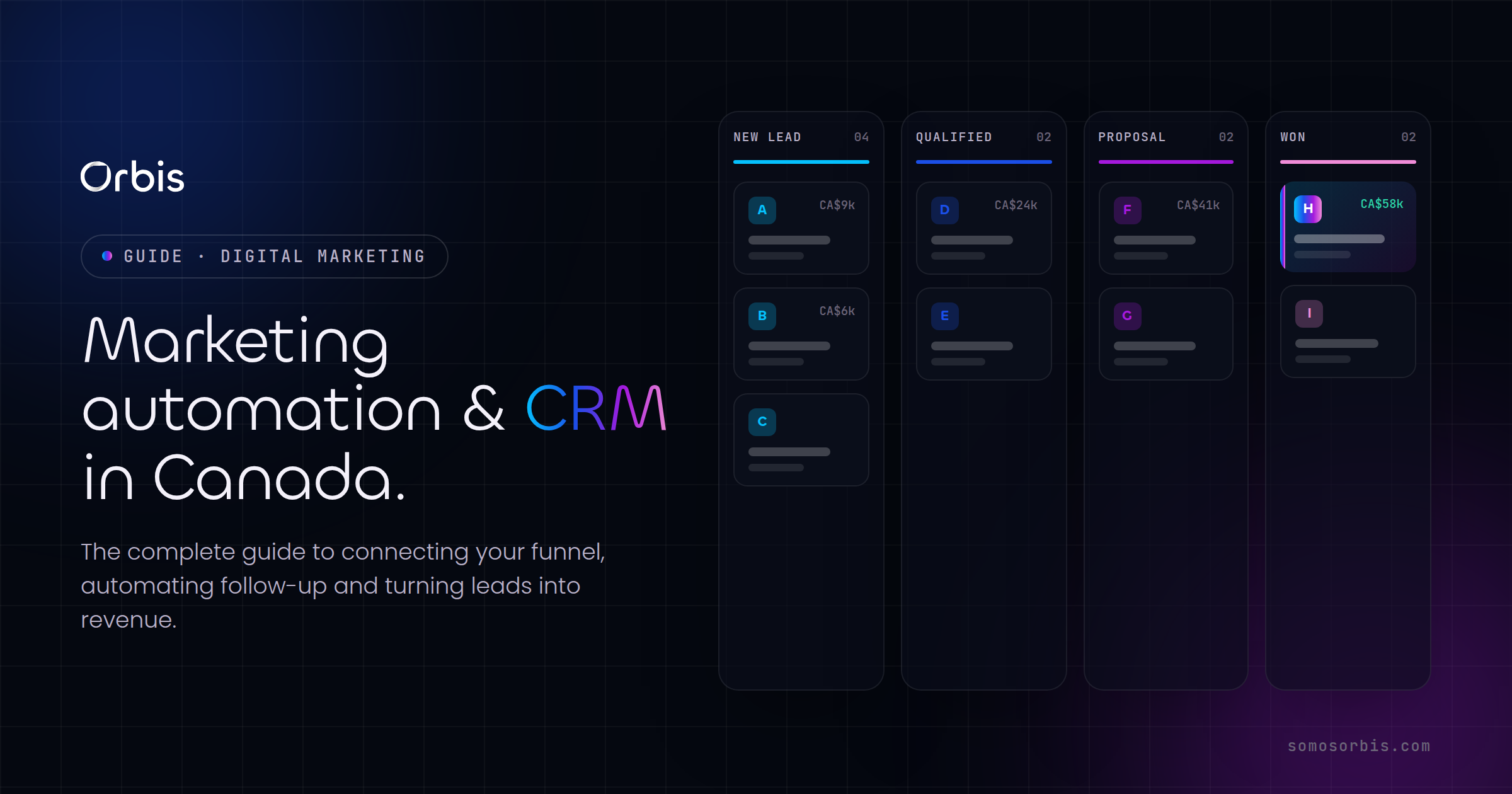Open the Qualified column header
The height and width of the screenshot is (794, 1512).
point(954,137)
